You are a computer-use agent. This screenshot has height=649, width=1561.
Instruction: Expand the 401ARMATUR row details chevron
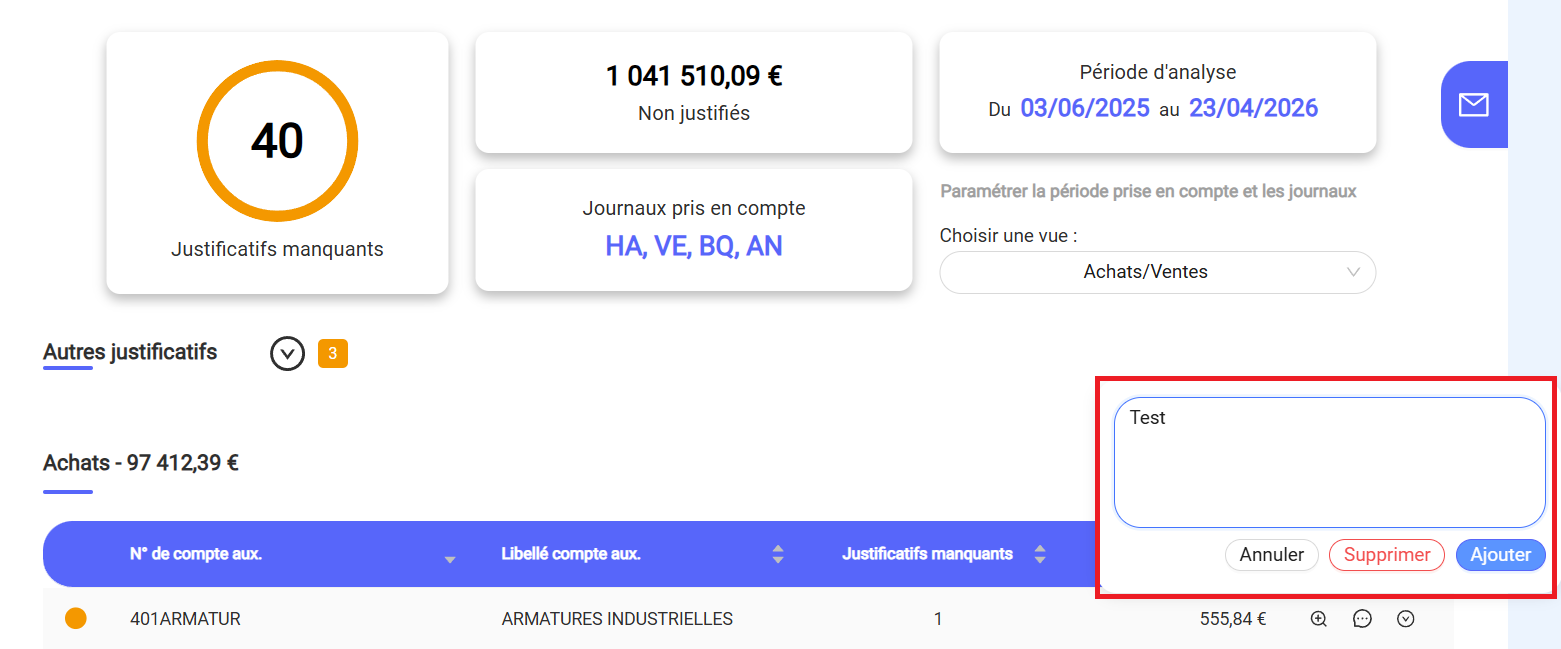[1405, 619]
